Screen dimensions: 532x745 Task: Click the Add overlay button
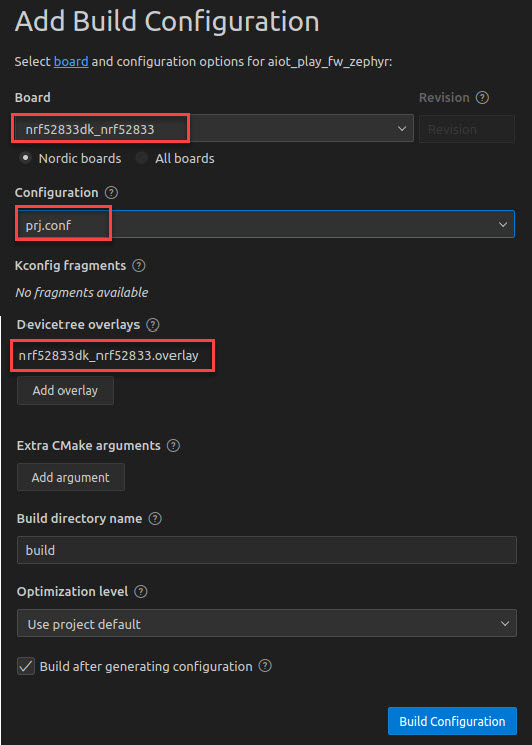[x=65, y=391]
